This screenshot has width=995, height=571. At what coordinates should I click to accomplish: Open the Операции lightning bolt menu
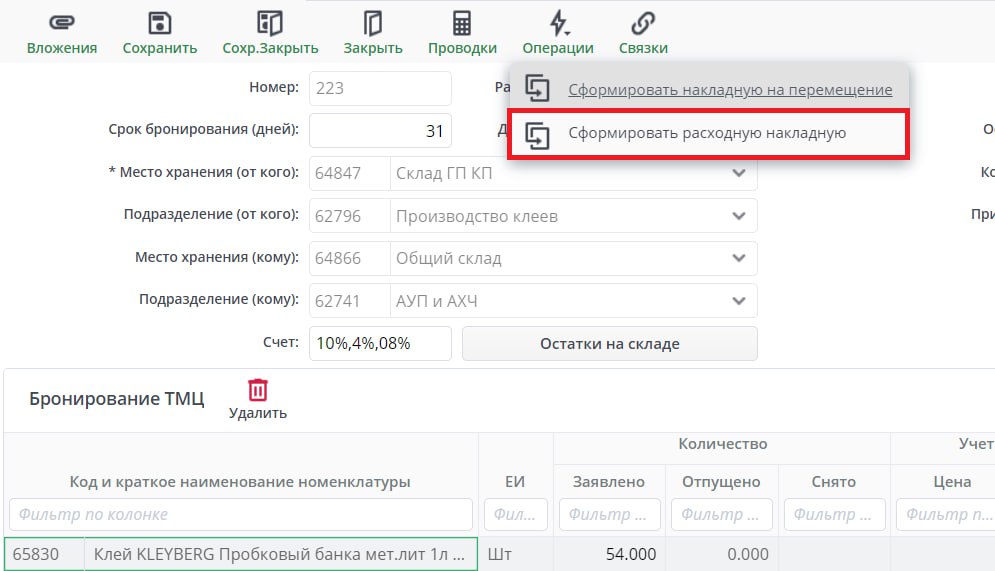[x=558, y=24]
